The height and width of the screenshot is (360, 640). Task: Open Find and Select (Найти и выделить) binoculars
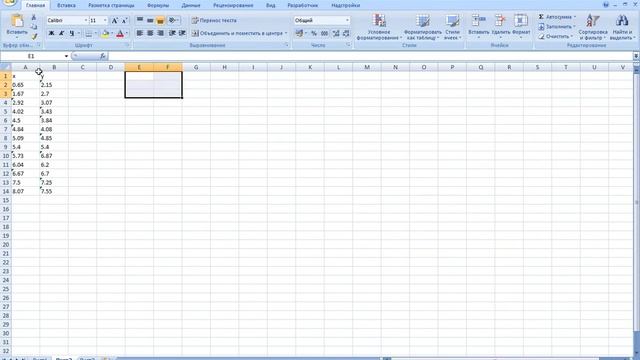click(x=622, y=27)
